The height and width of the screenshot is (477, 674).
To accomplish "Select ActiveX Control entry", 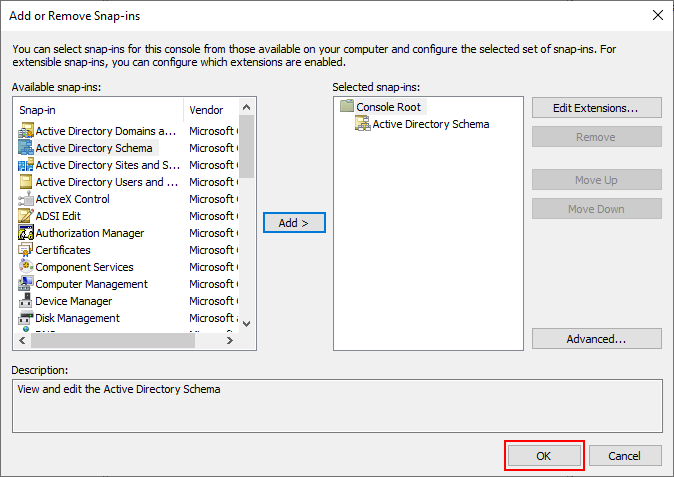I will pyautogui.click(x=72, y=199).
